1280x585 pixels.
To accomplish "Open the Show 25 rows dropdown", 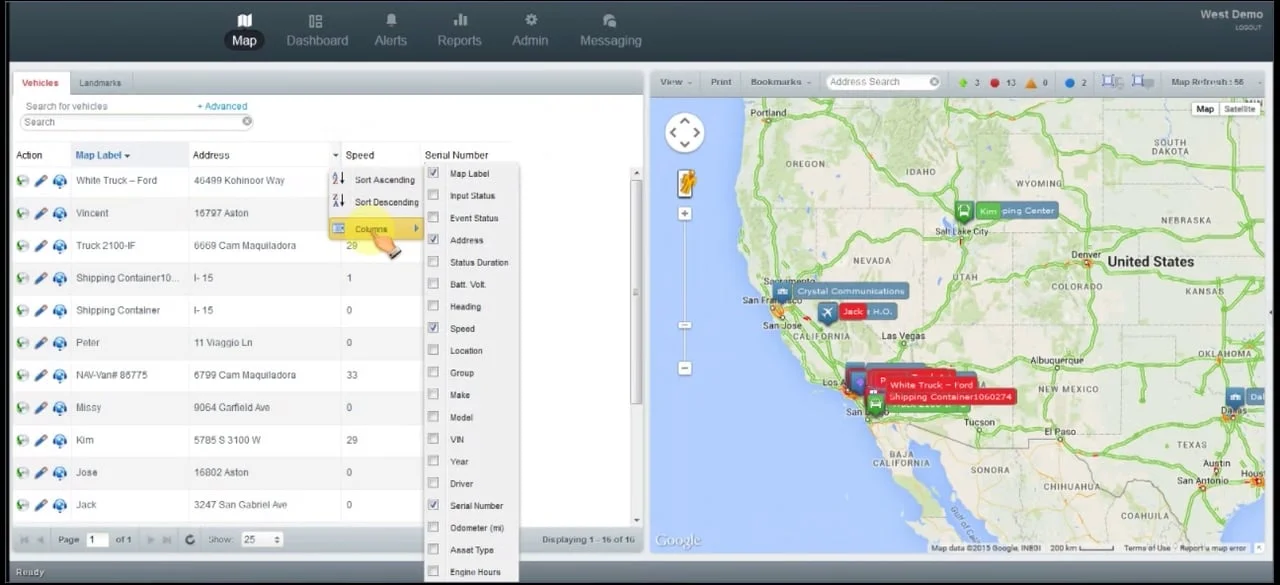I will pos(262,540).
